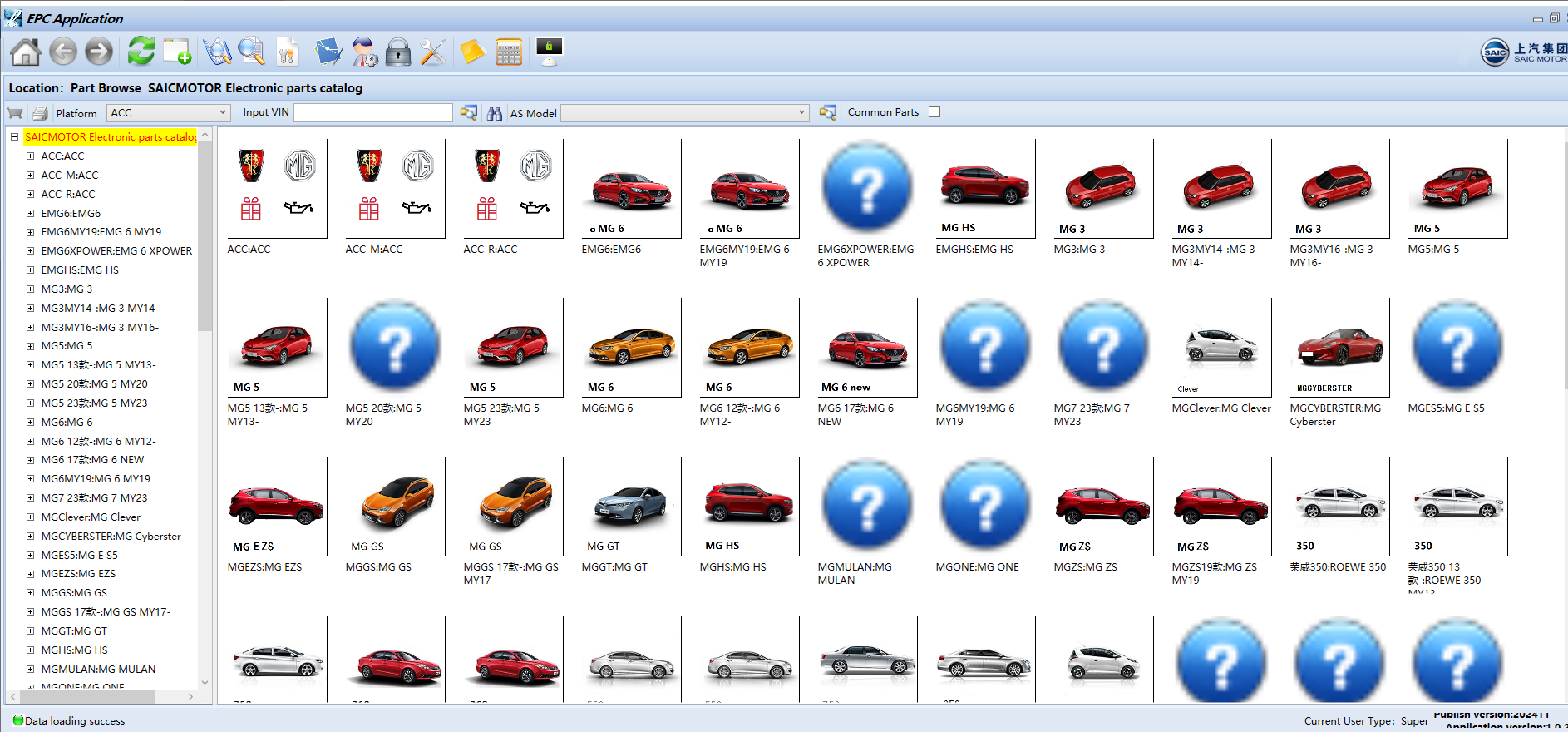
Task: Expand the EMG6:EMG6 tree node
Action: (x=30, y=213)
